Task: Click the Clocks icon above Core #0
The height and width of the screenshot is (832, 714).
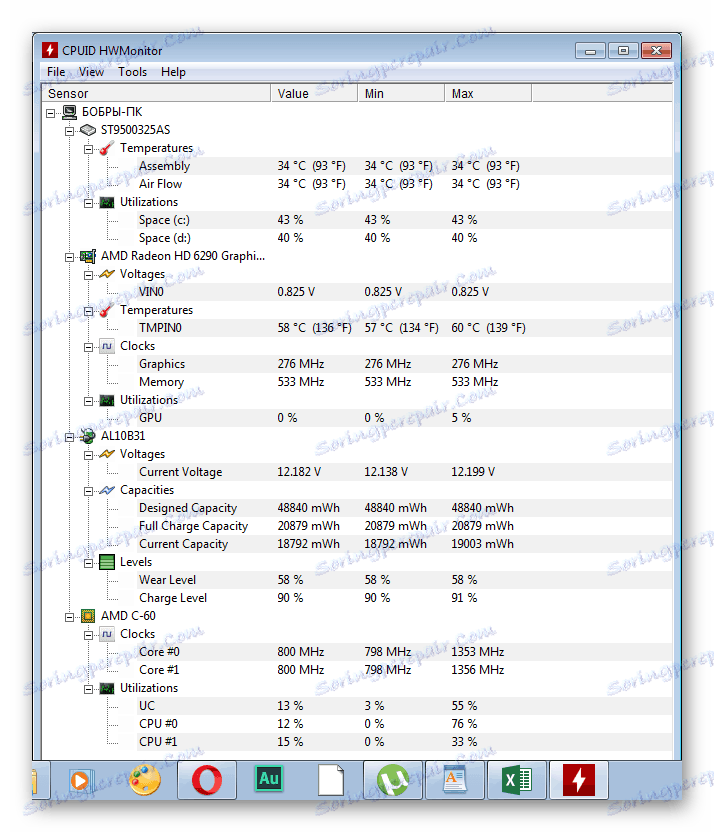Action: [107, 634]
